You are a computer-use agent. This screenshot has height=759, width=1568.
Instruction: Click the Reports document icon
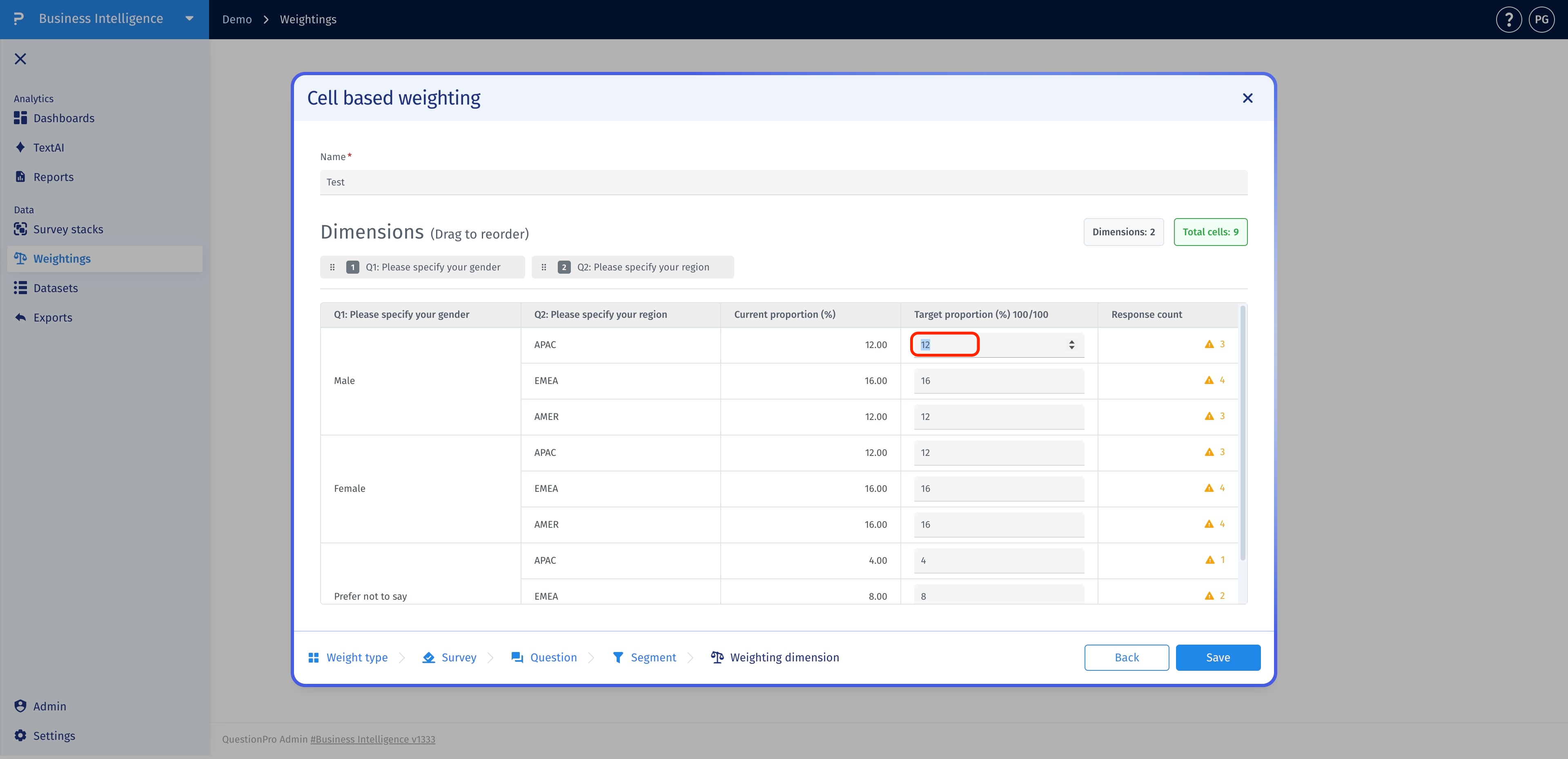click(20, 176)
